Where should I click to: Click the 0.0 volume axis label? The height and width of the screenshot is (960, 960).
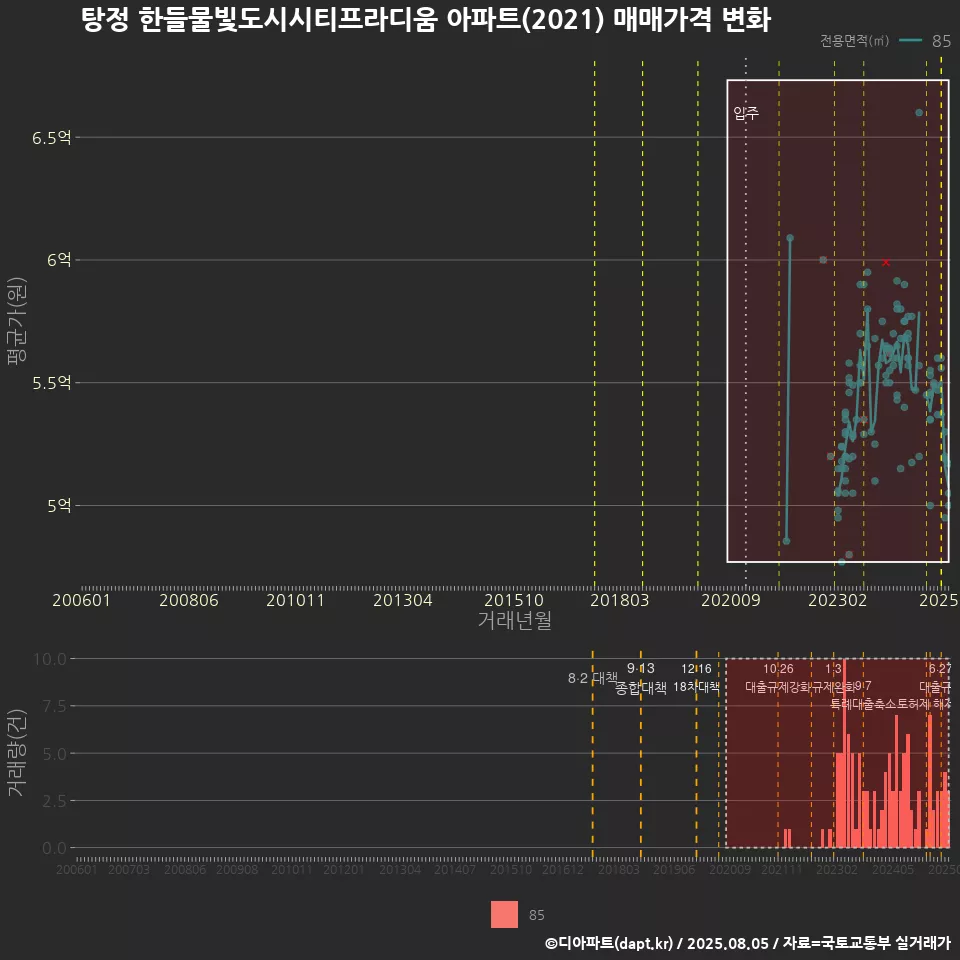pos(54,849)
